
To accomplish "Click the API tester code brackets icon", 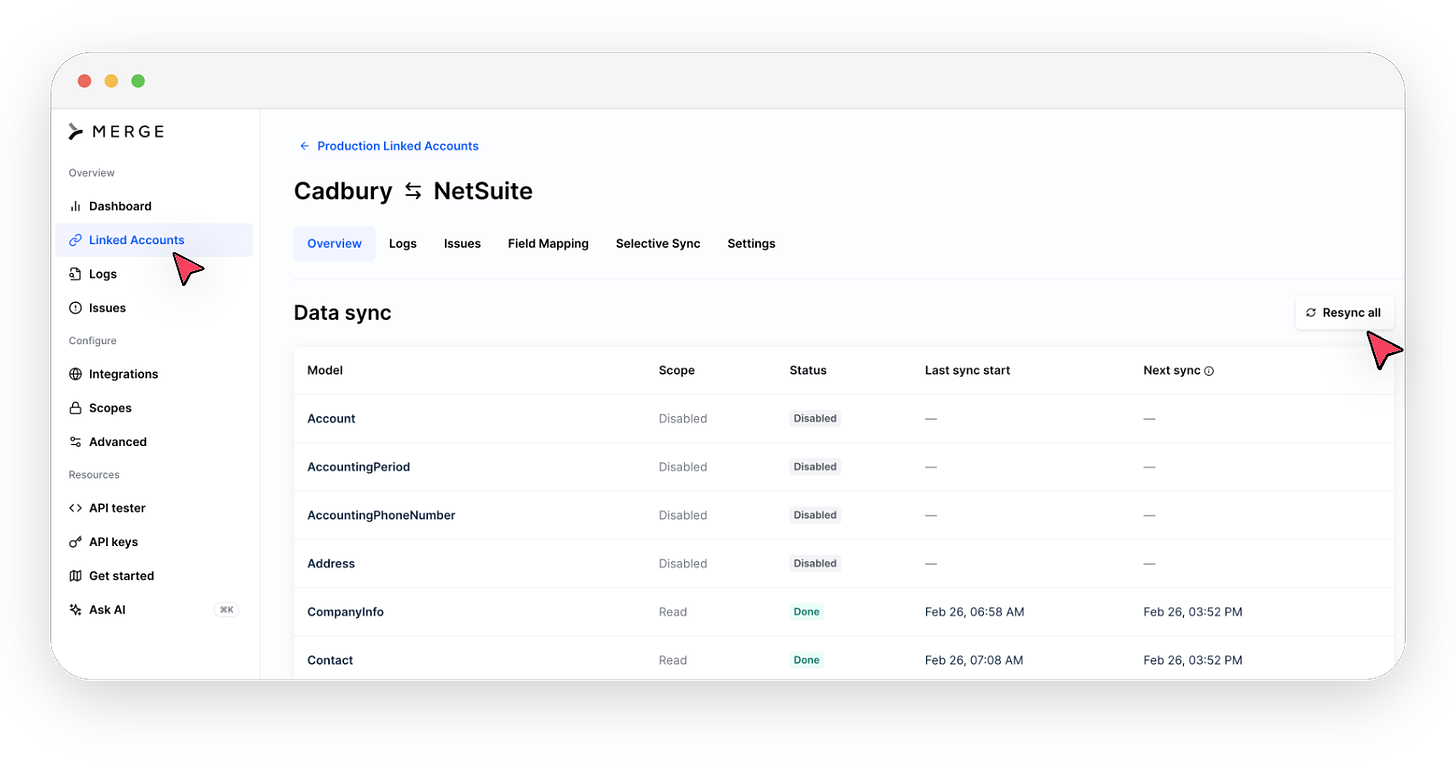I will 75,508.
